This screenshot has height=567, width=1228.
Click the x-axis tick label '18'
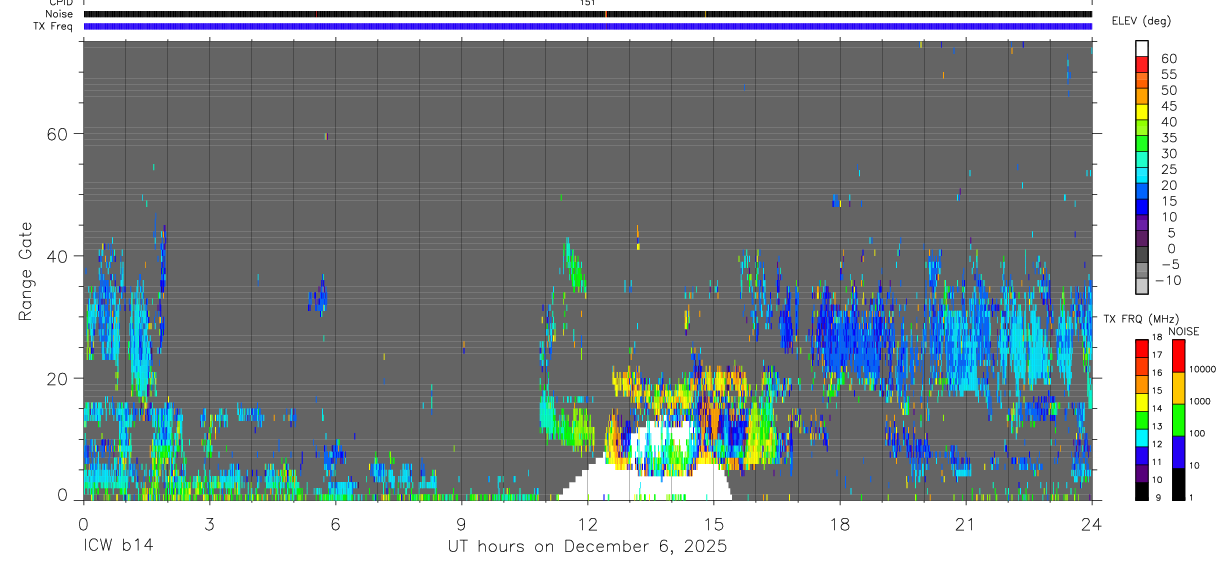pos(840,524)
